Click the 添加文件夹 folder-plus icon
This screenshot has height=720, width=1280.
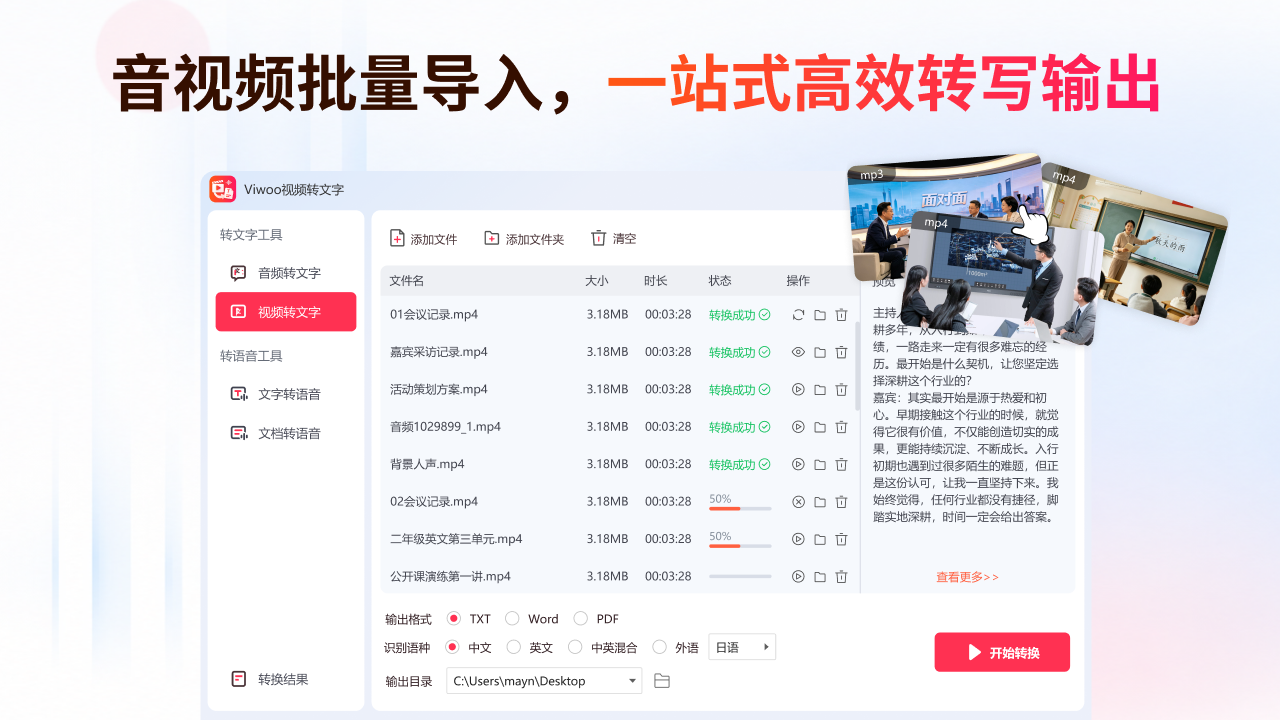tap(492, 238)
